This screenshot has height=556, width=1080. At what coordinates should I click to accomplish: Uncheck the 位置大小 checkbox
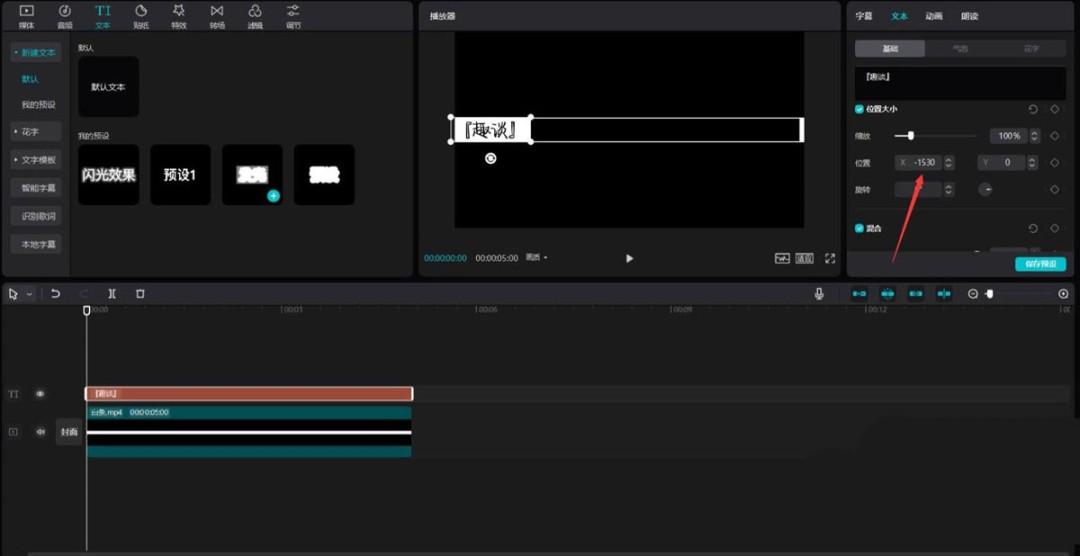coord(859,109)
